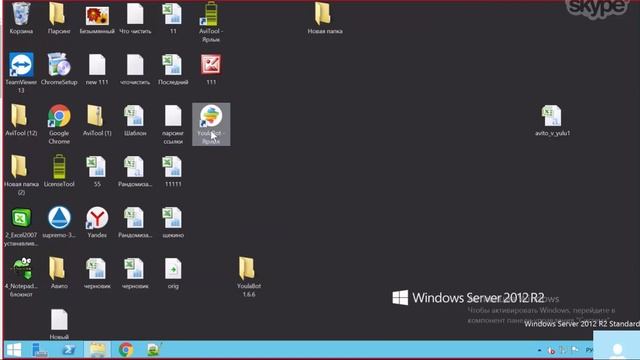Select the AviTool (1) archive folder
640x360 pixels.
pyautogui.click(x=97, y=120)
